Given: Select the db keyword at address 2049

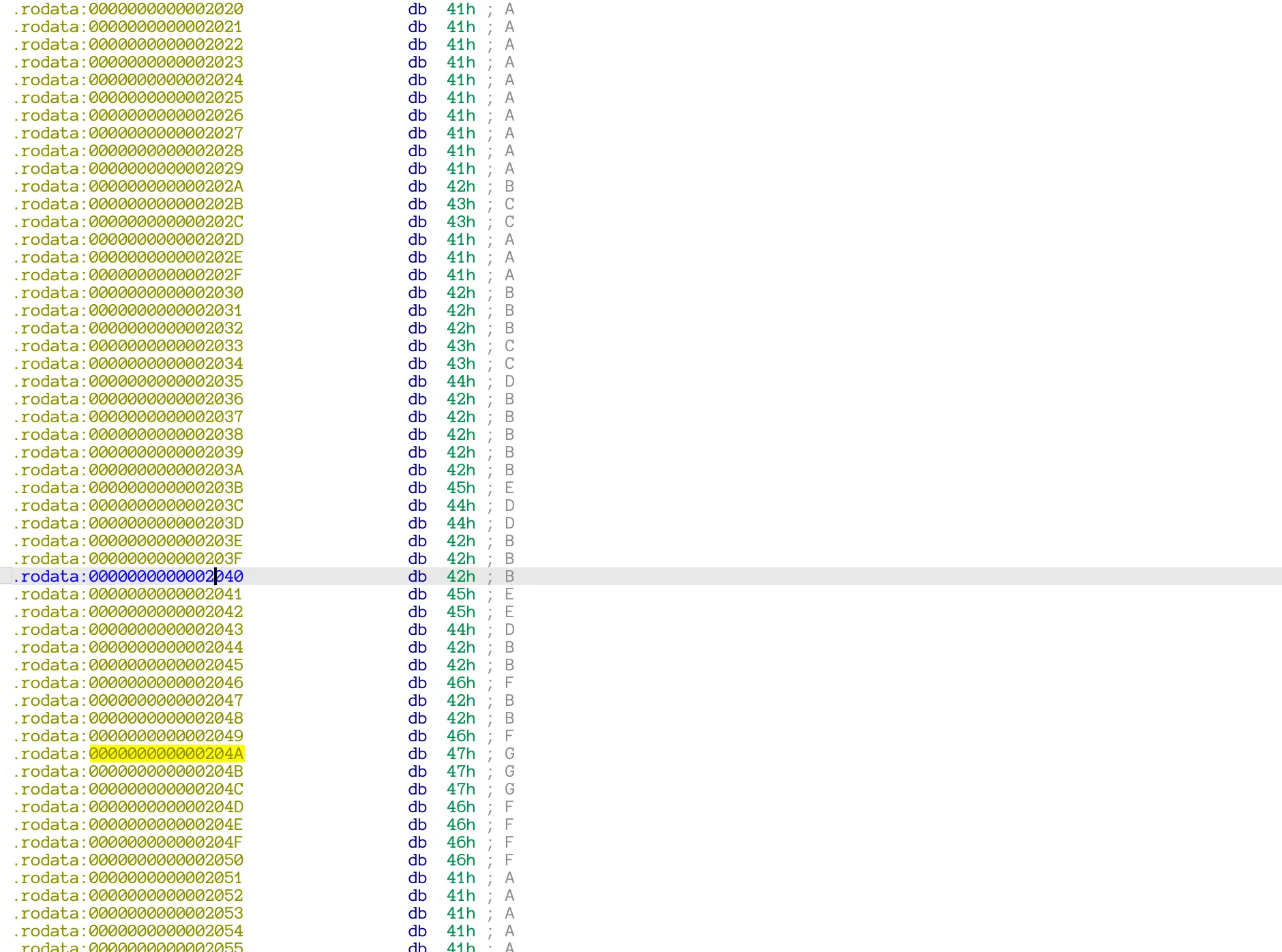Looking at the screenshot, I should [417, 736].
